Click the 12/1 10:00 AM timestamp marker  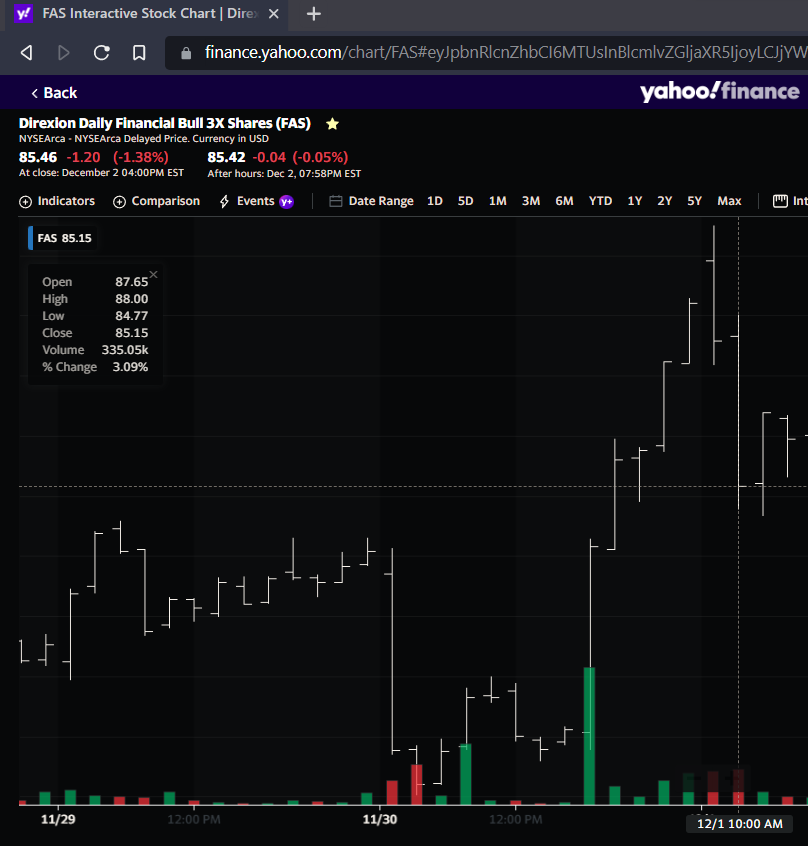point(739,824)
